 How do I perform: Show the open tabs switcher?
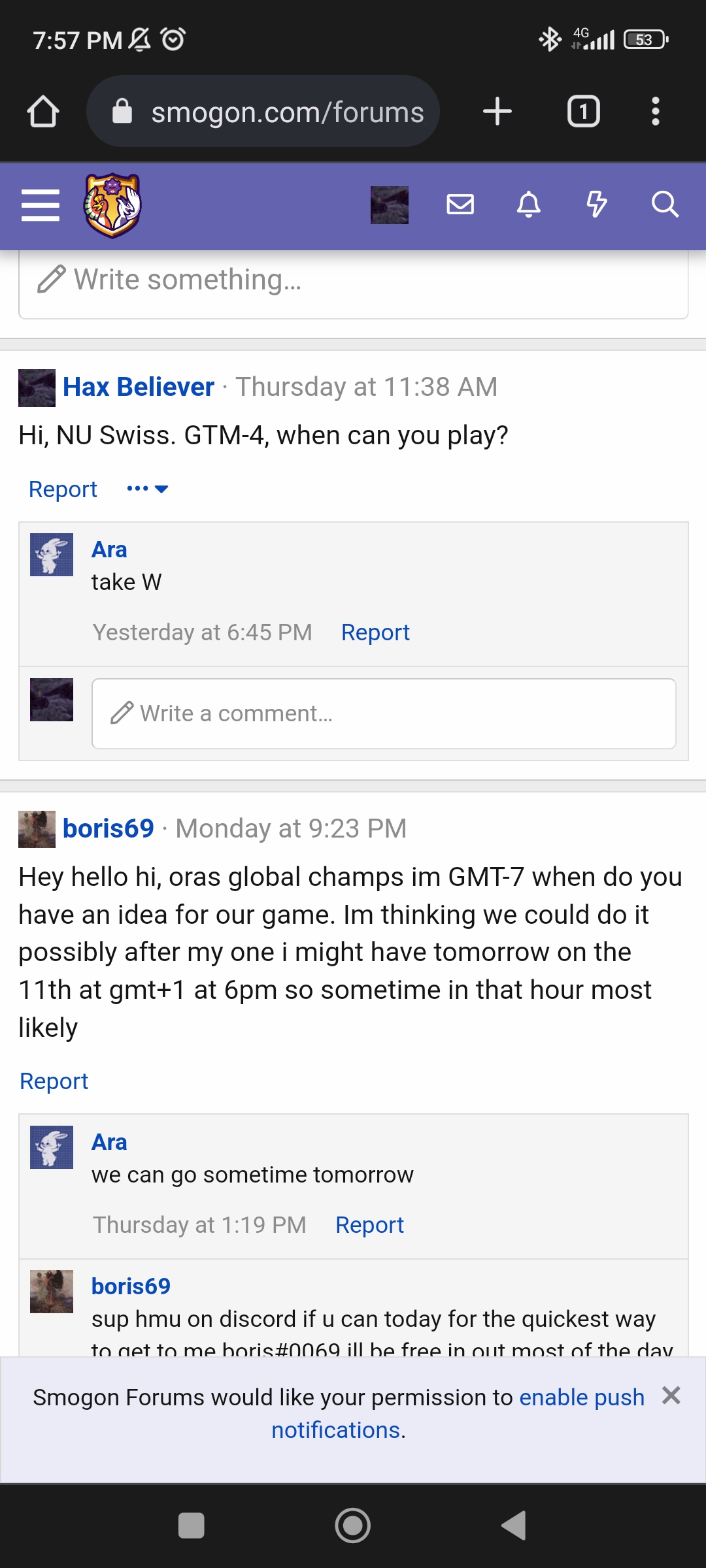(583, 112)
